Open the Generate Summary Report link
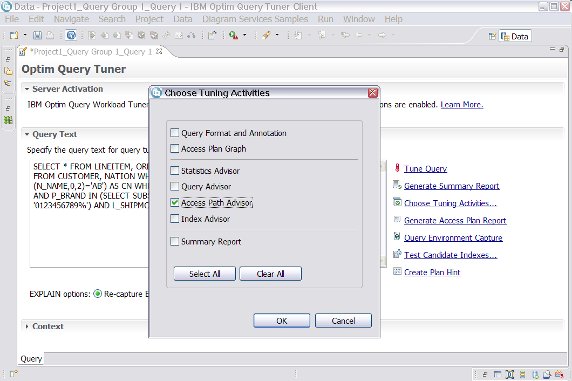This screenshot has width=572, height=381. click(452, 186)
